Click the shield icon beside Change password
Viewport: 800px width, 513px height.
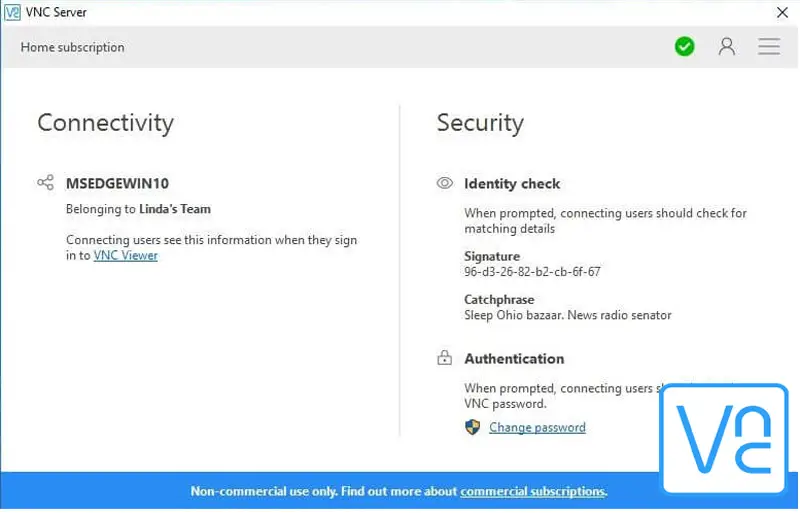473,427
